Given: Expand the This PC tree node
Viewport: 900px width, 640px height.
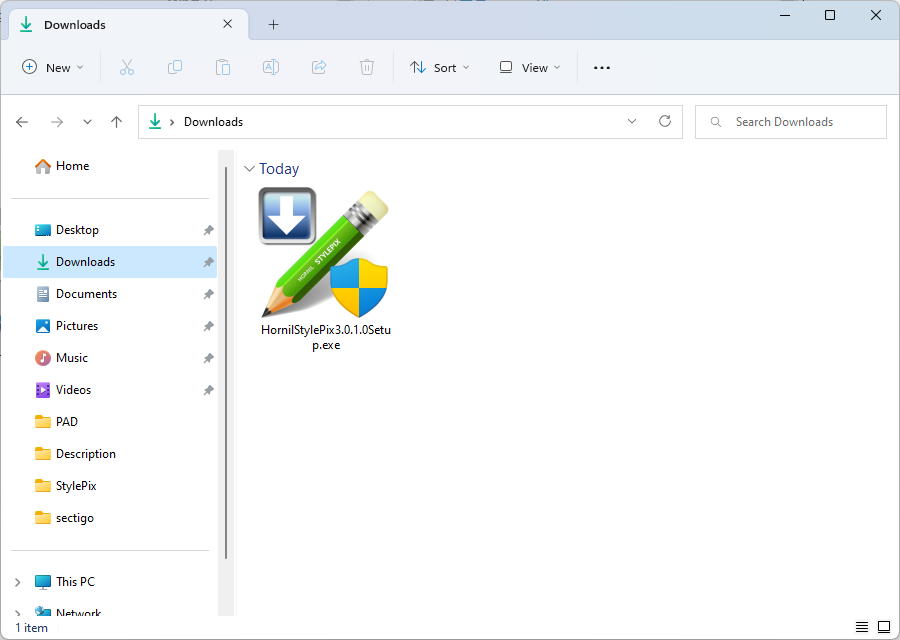Looking at the screenshot, I should coord(18,582).
